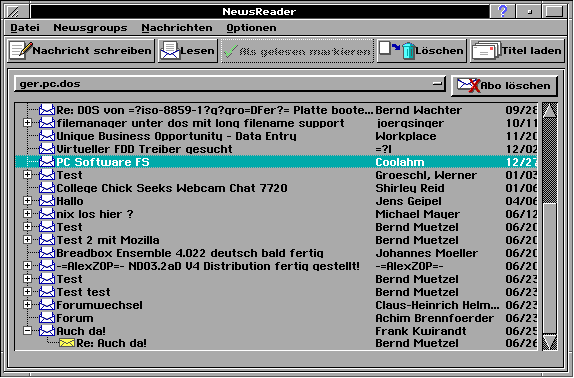The image size is (574, 378).
Task: Click envelope icon of PC Software FS
Action: pos(47,162)
